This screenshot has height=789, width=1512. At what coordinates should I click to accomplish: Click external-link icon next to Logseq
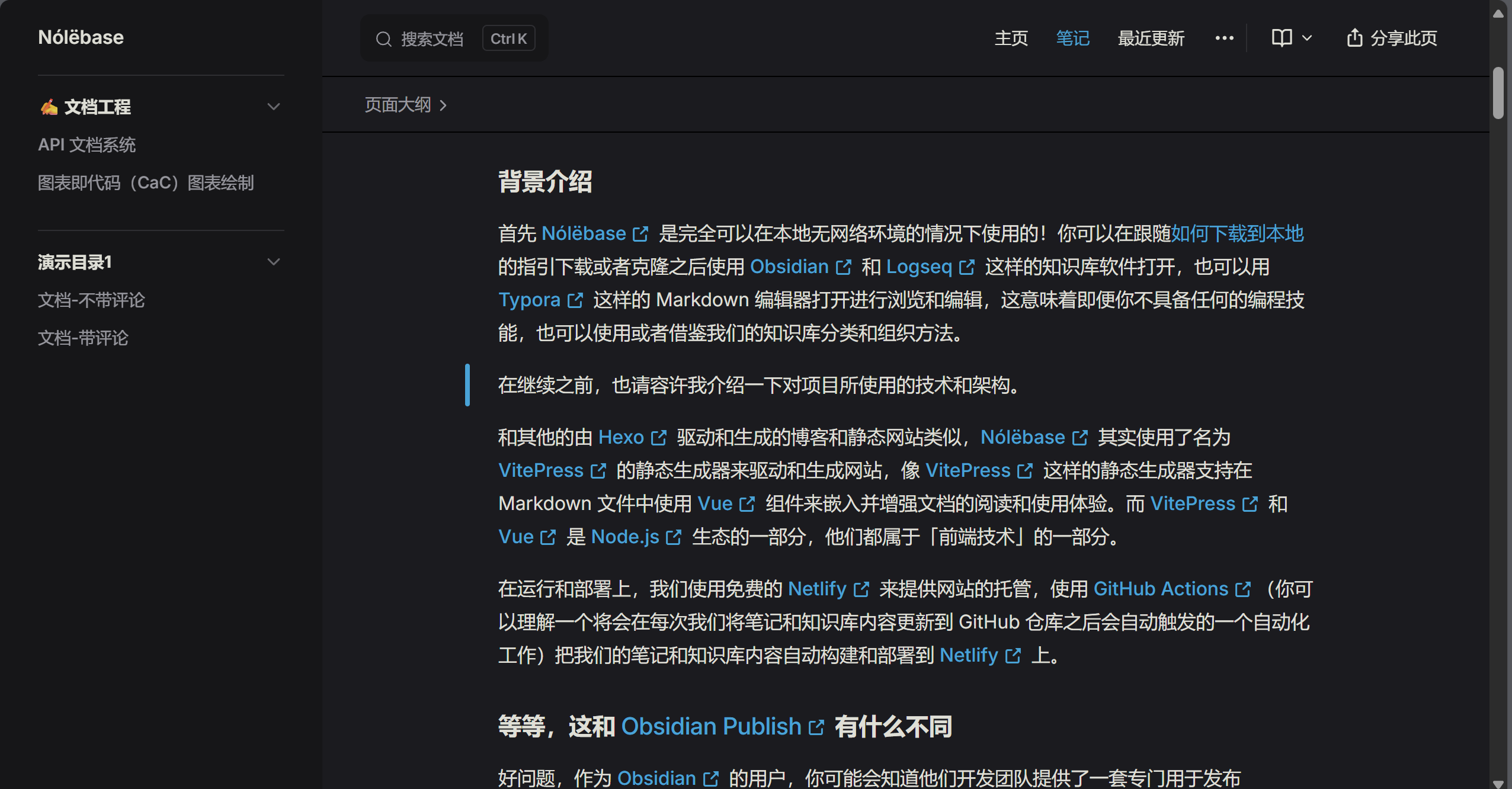966,267
